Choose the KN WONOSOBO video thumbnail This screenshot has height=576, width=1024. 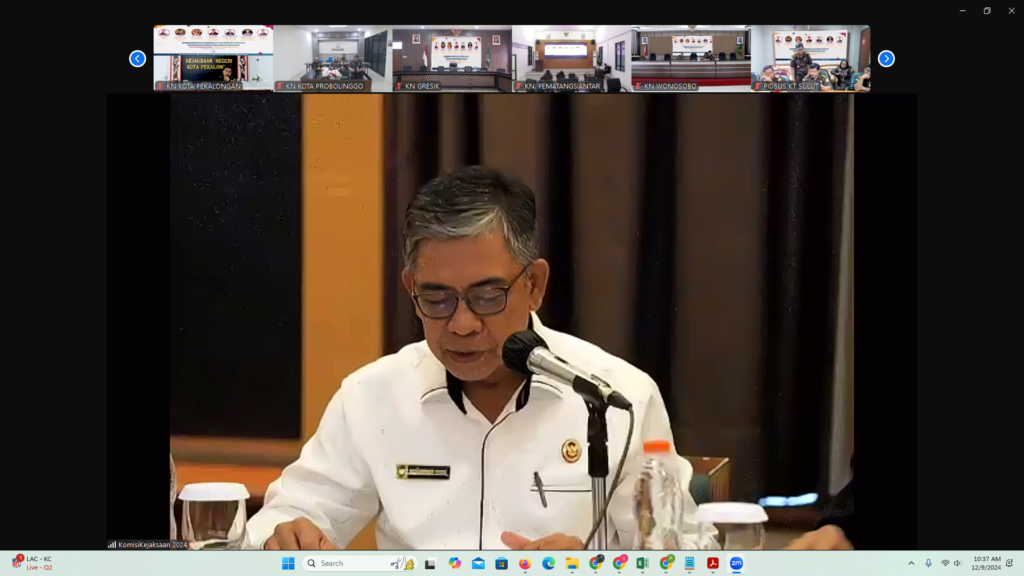[x=691, y=57]
